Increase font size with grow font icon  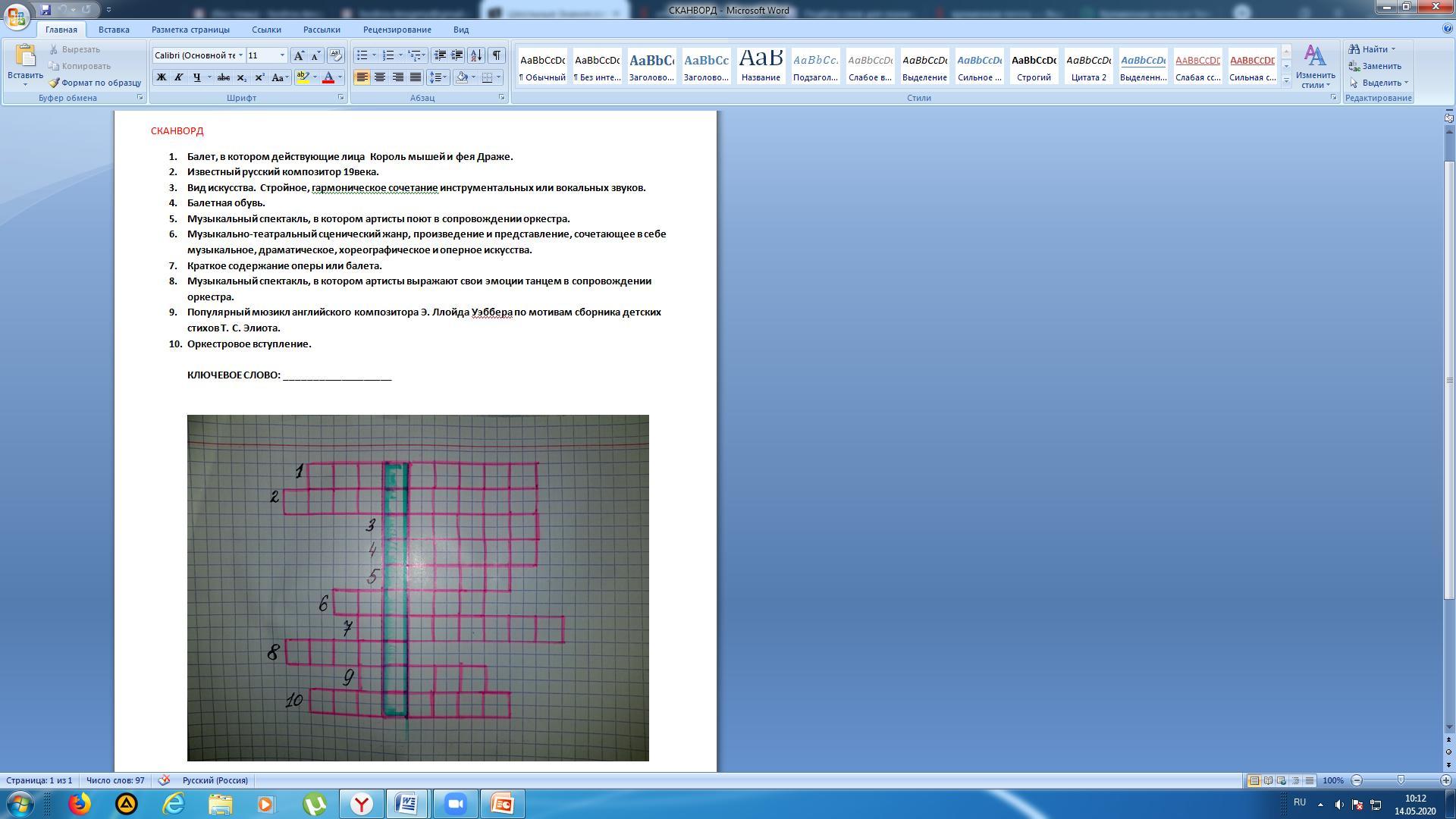click(x=299, y=55)
